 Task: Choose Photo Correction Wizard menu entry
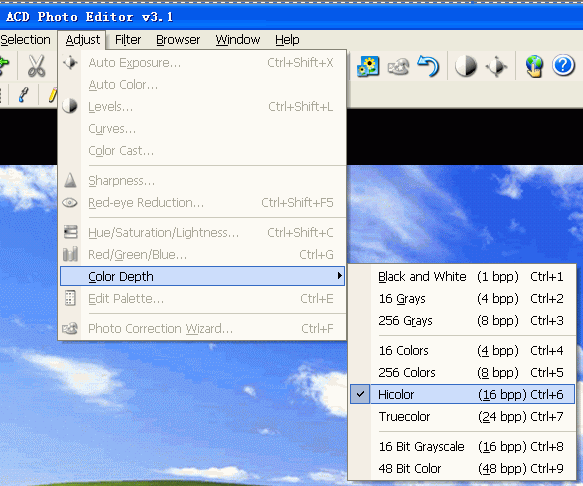coord(203,328)
